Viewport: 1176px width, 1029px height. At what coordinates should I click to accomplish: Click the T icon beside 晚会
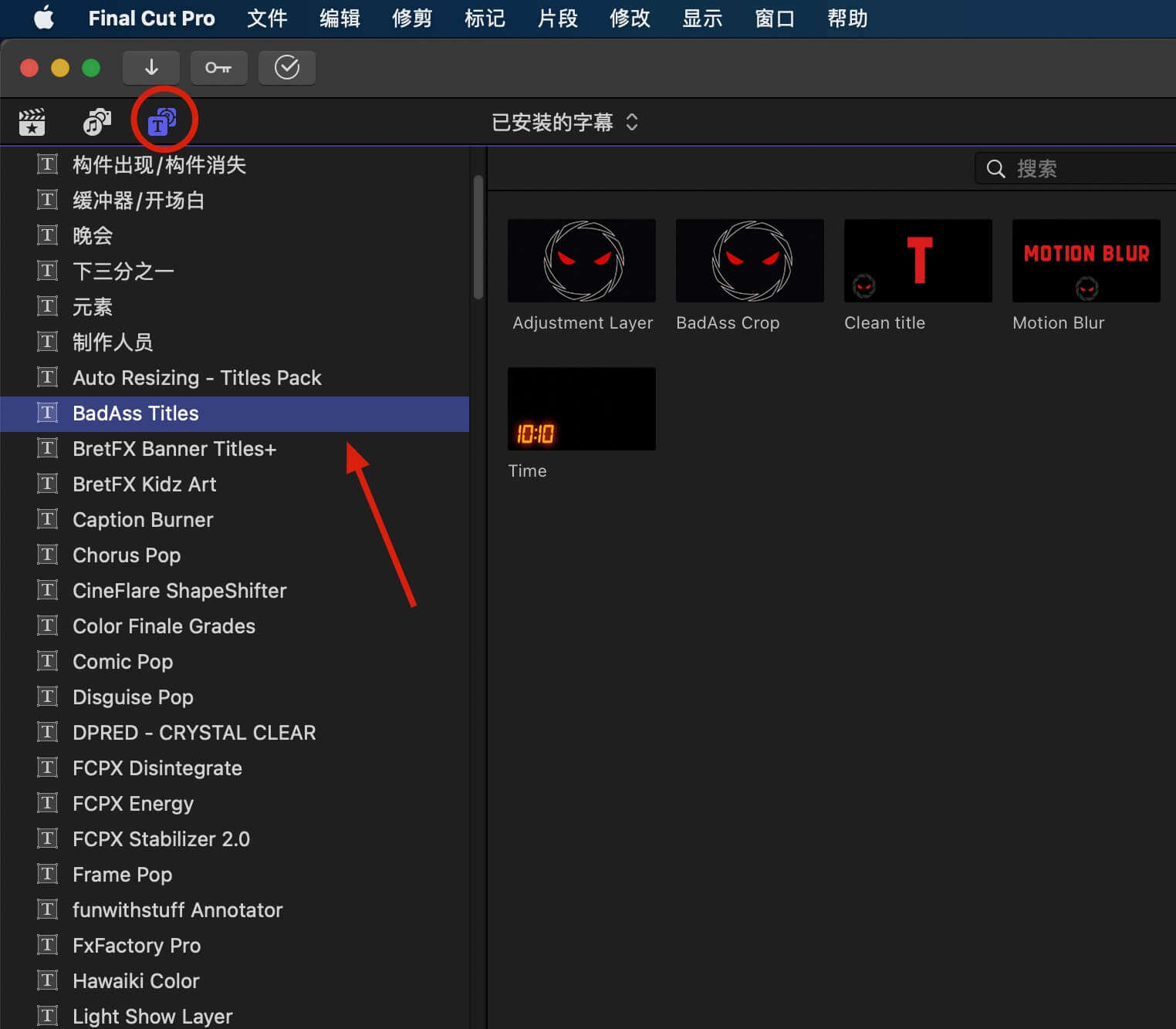pyautogui.click(x=48, y=235)
